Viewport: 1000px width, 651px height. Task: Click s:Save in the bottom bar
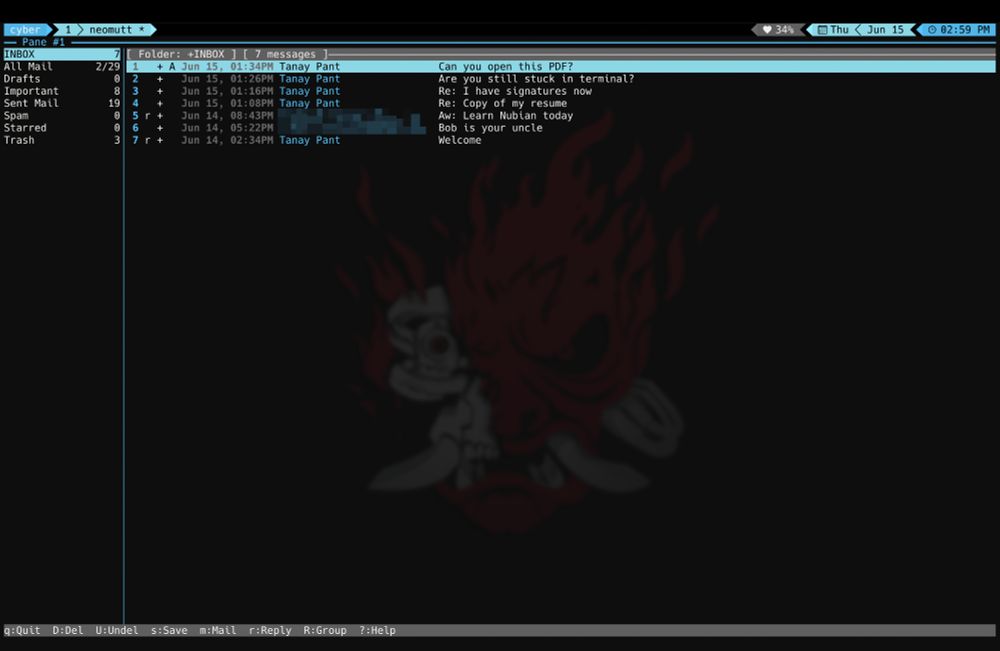tap(169, 631)
